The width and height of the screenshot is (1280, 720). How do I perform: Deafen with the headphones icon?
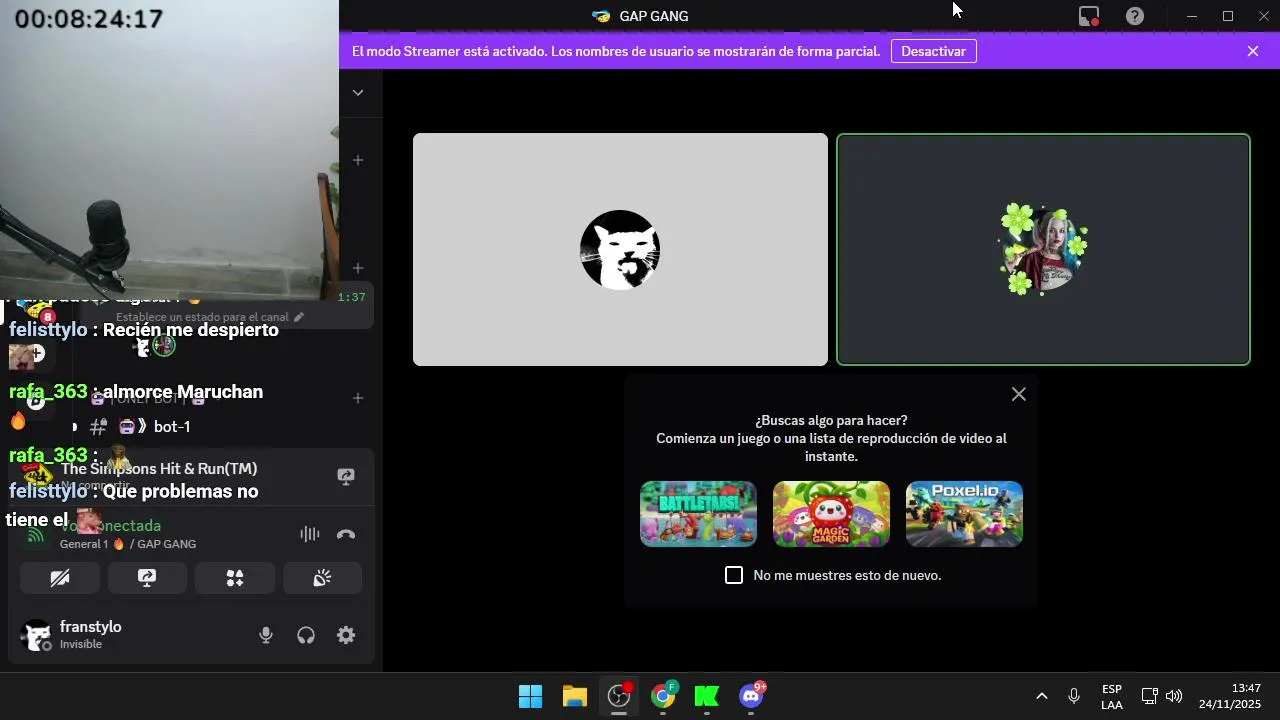306,635
